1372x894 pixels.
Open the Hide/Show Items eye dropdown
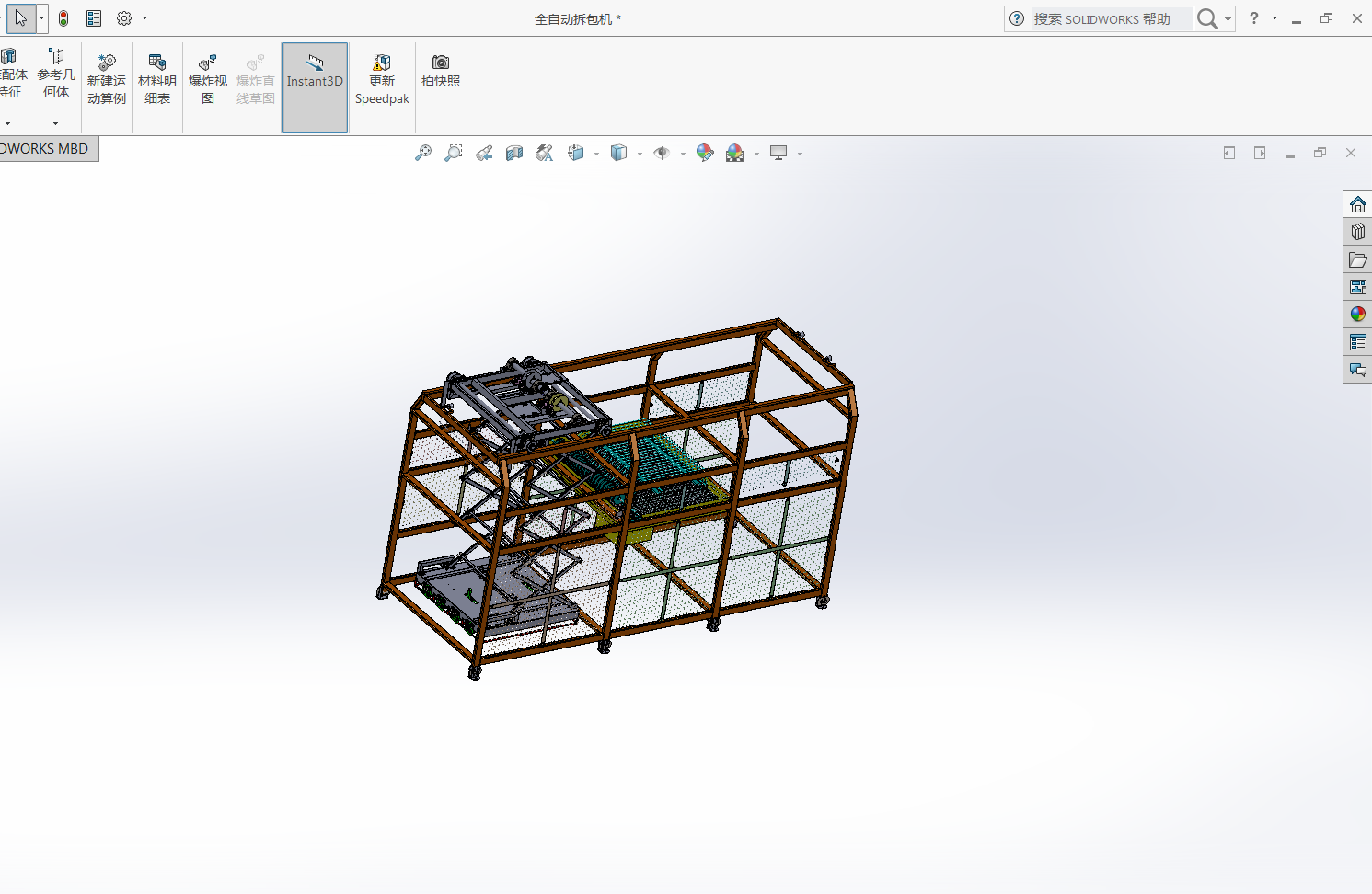(x=682, y=154)
